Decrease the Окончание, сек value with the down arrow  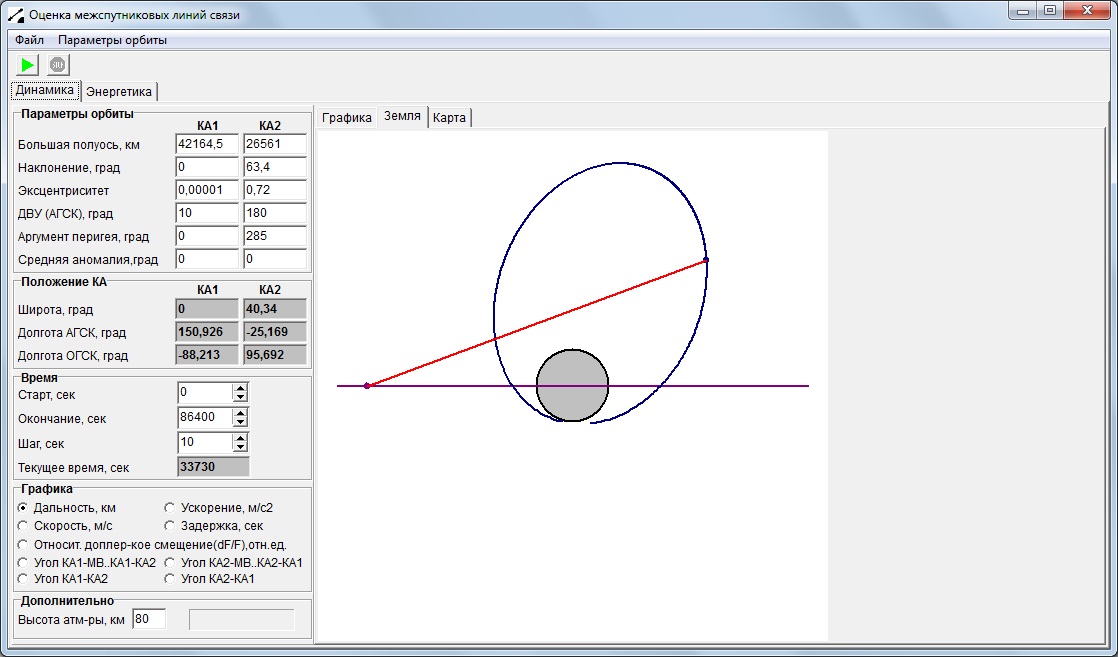point(240,422)
